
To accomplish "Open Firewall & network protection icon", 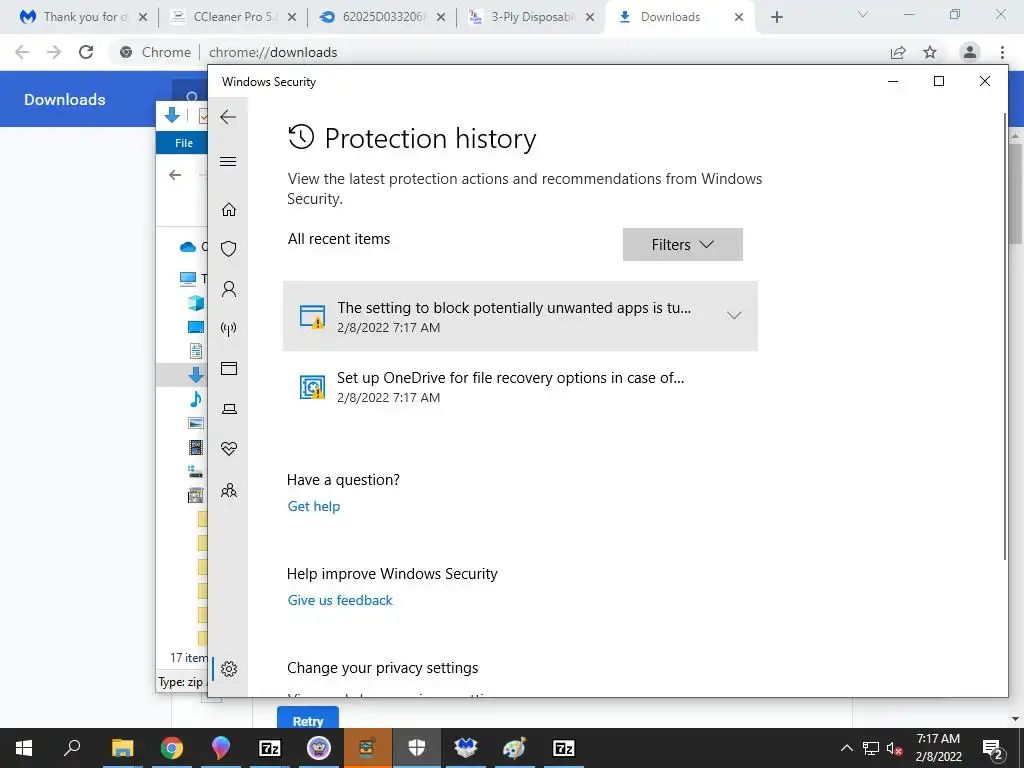I will coord(229,328).
